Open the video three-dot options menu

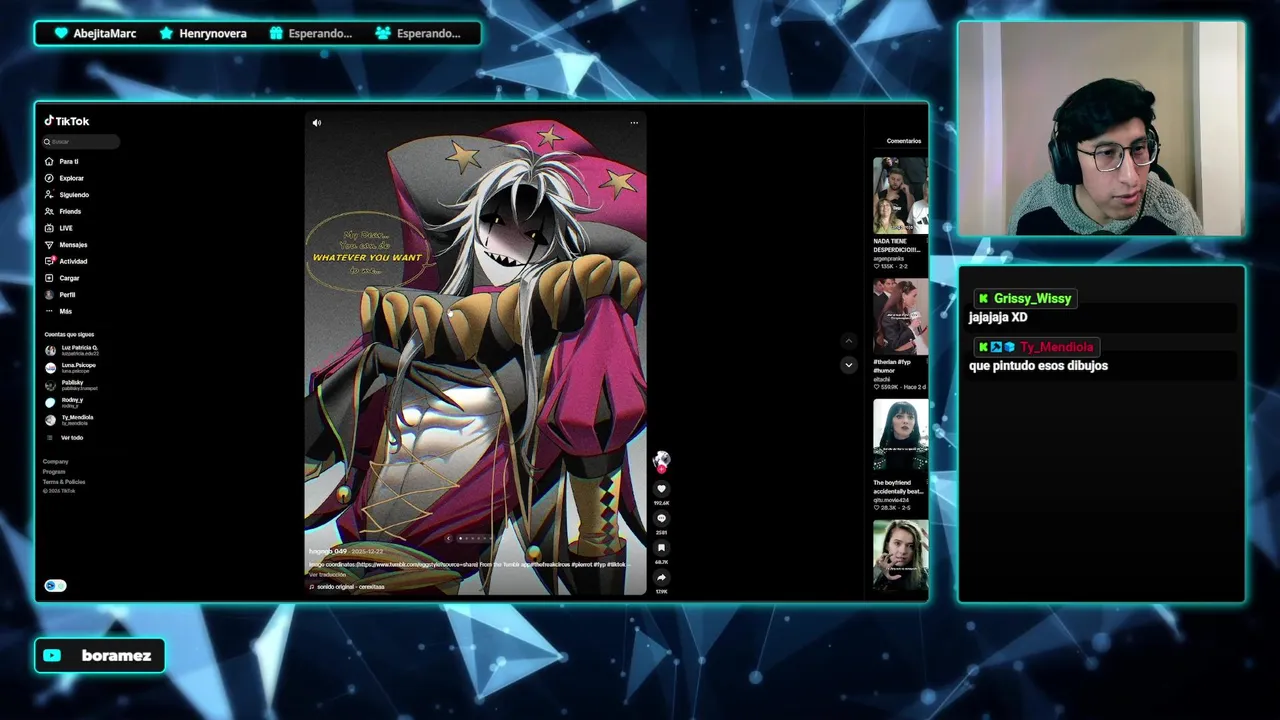point(634,123)
